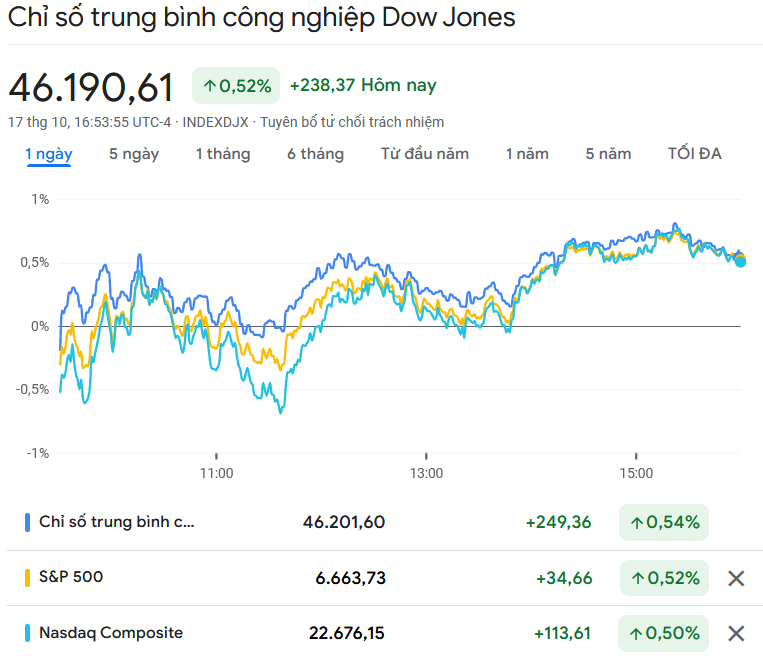Switch chart to "TỐI ĐA" range

pyautogui.click(x=695, y=154)
